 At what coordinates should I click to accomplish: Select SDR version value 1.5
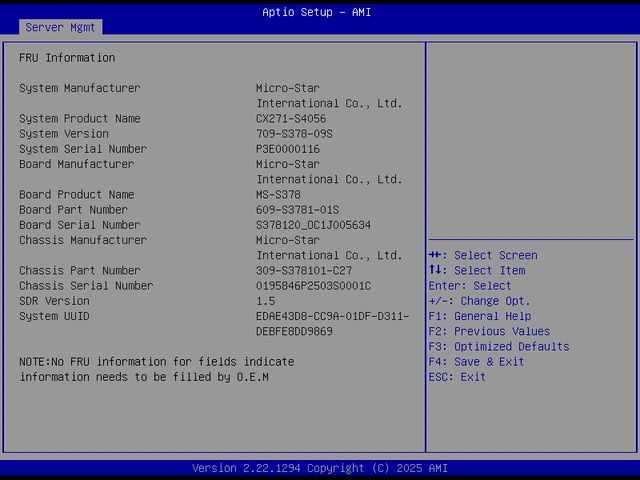(x=265, y=301)
